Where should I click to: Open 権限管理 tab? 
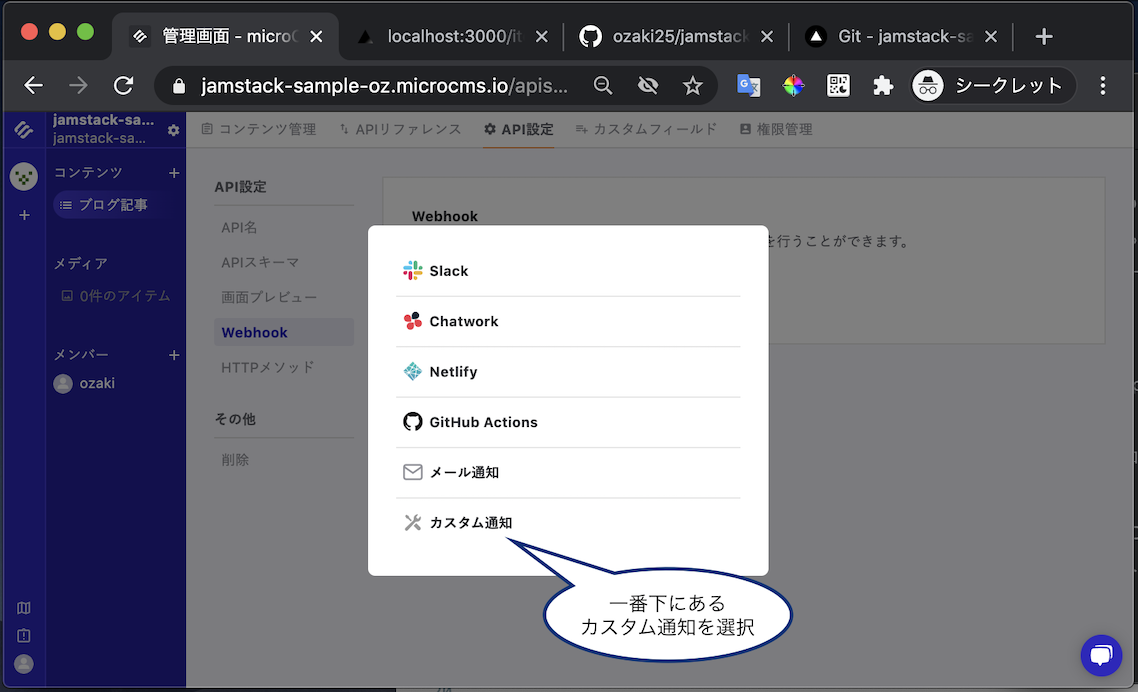[776, 129]
